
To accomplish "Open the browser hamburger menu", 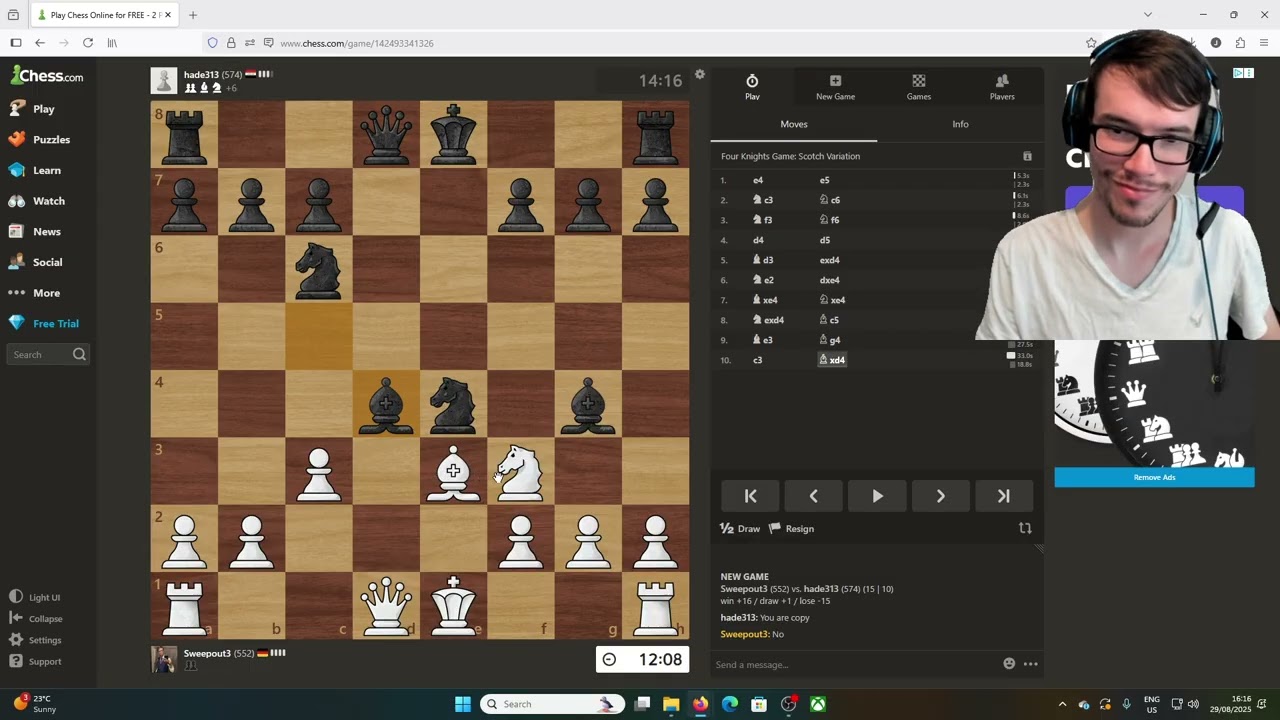I will 1264,43.
